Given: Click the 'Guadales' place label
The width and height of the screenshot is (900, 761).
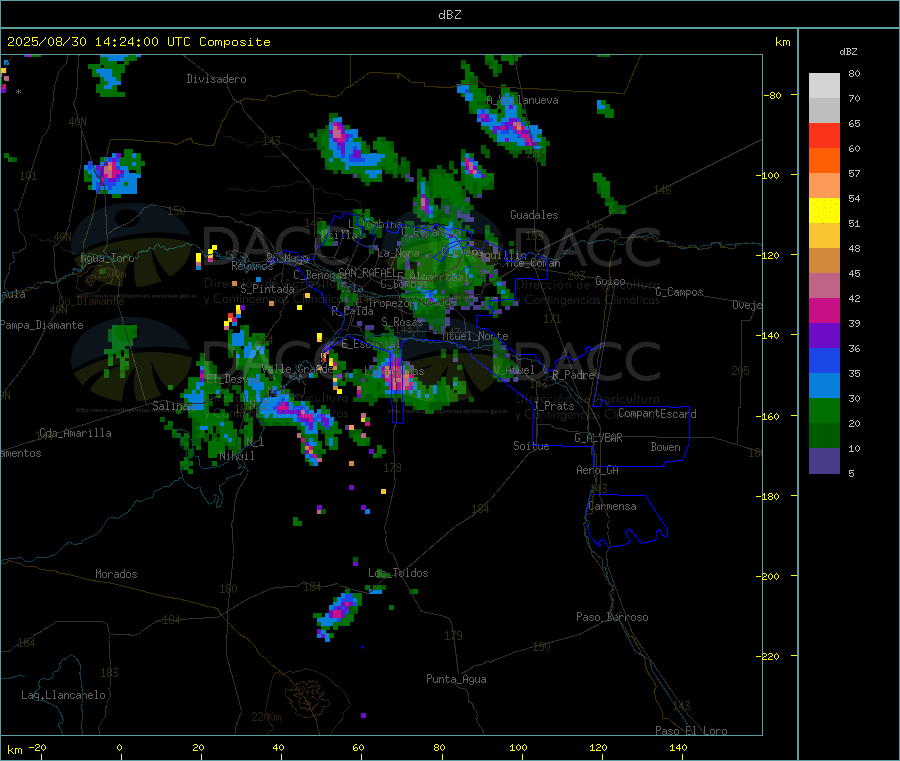Looking at the screenshot, I should (x=534, y=215).
